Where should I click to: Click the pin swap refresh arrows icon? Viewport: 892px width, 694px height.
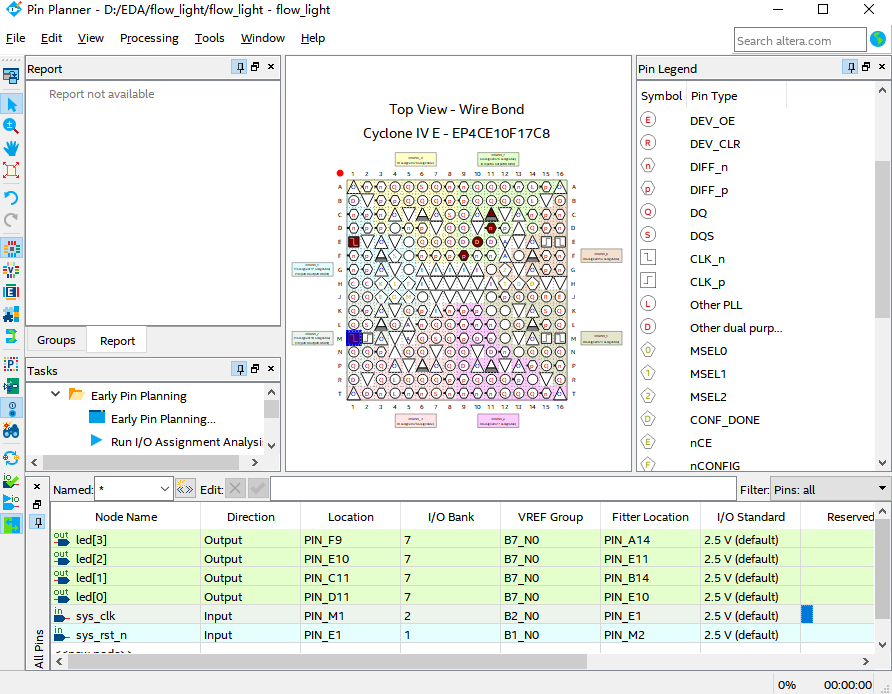tap(11, 458)
